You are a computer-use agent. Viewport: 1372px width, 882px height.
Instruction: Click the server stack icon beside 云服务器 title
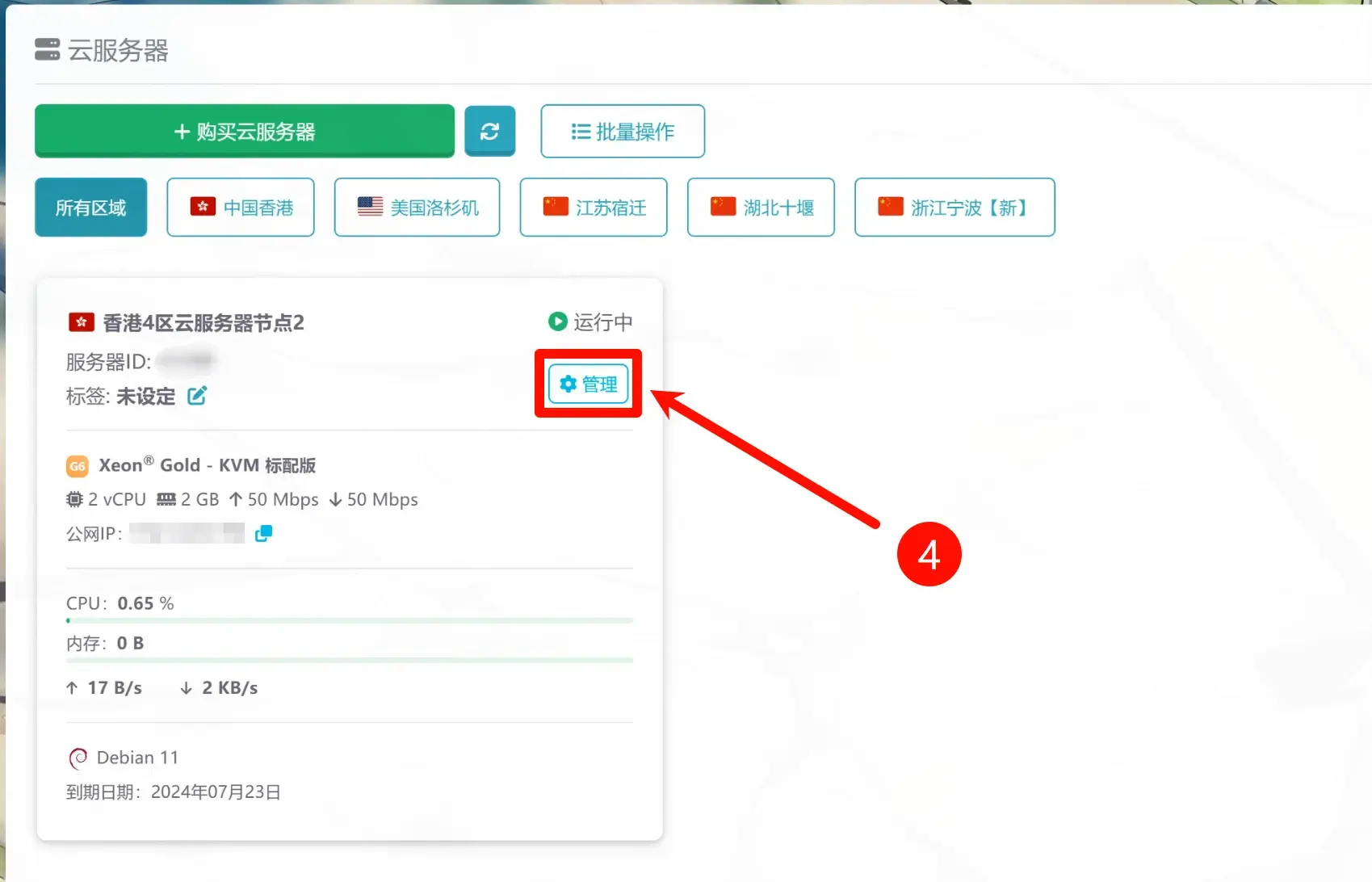(x=48, y=50)
